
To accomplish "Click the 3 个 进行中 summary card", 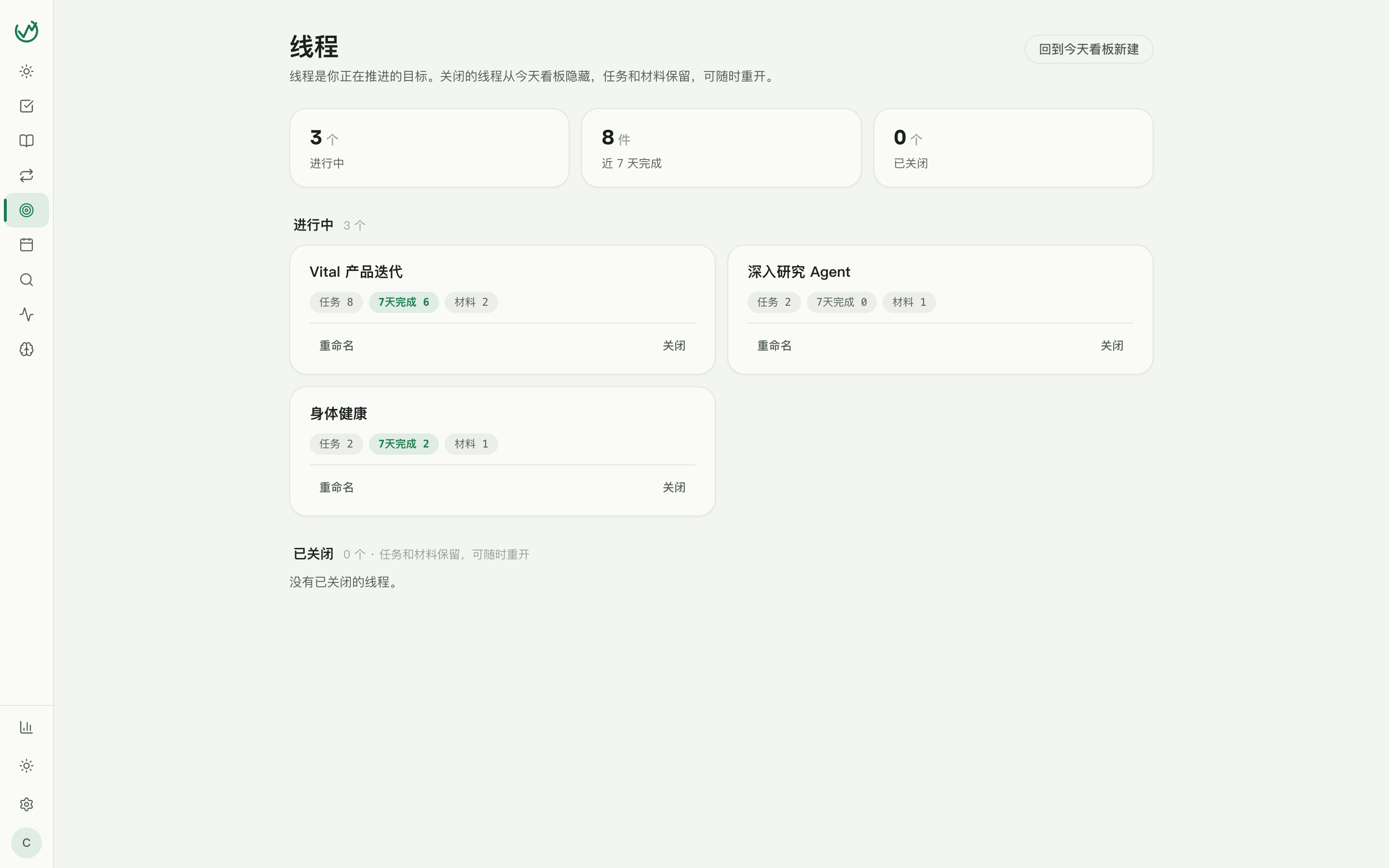I will coord(429,148).
